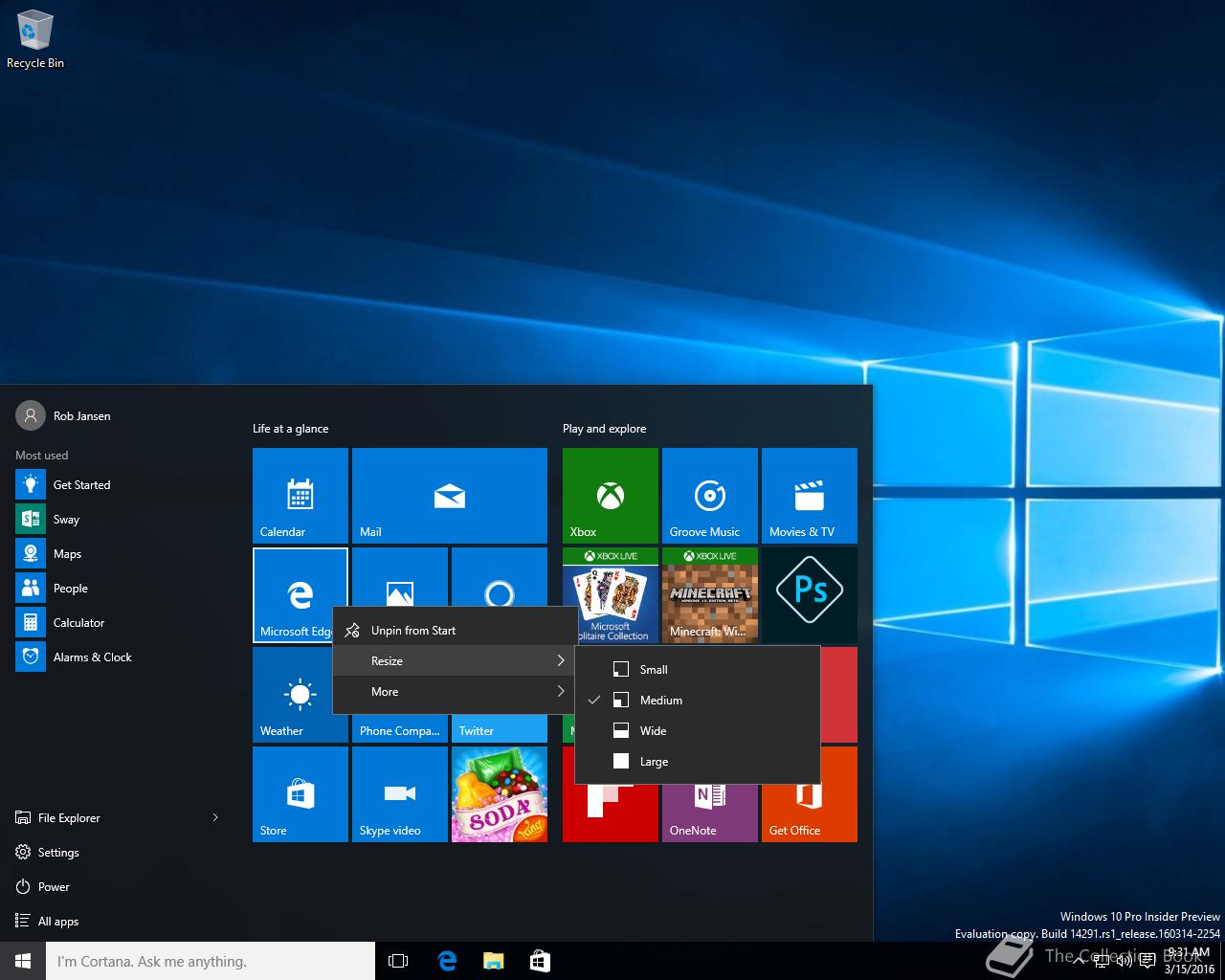Open the OneNote tile
The height and width of the screenshot is (980, 1225).
click(x=710, y=813)
